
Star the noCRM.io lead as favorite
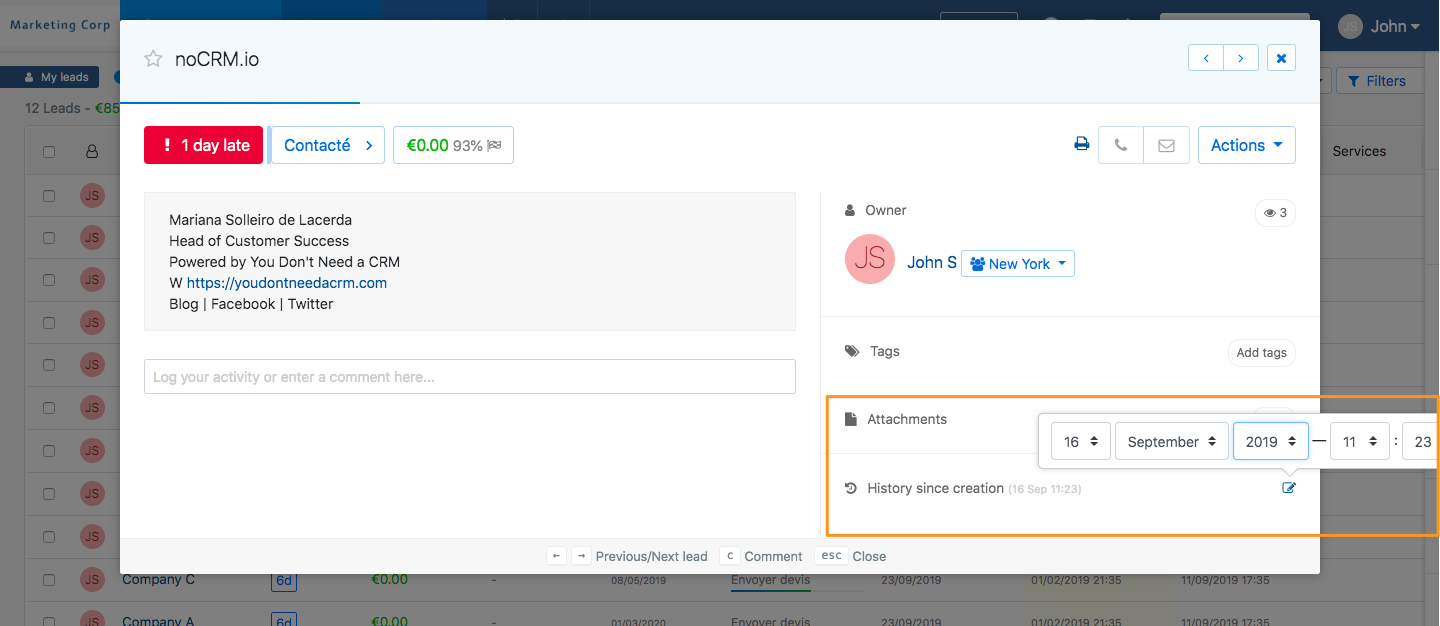coord(153,59)
